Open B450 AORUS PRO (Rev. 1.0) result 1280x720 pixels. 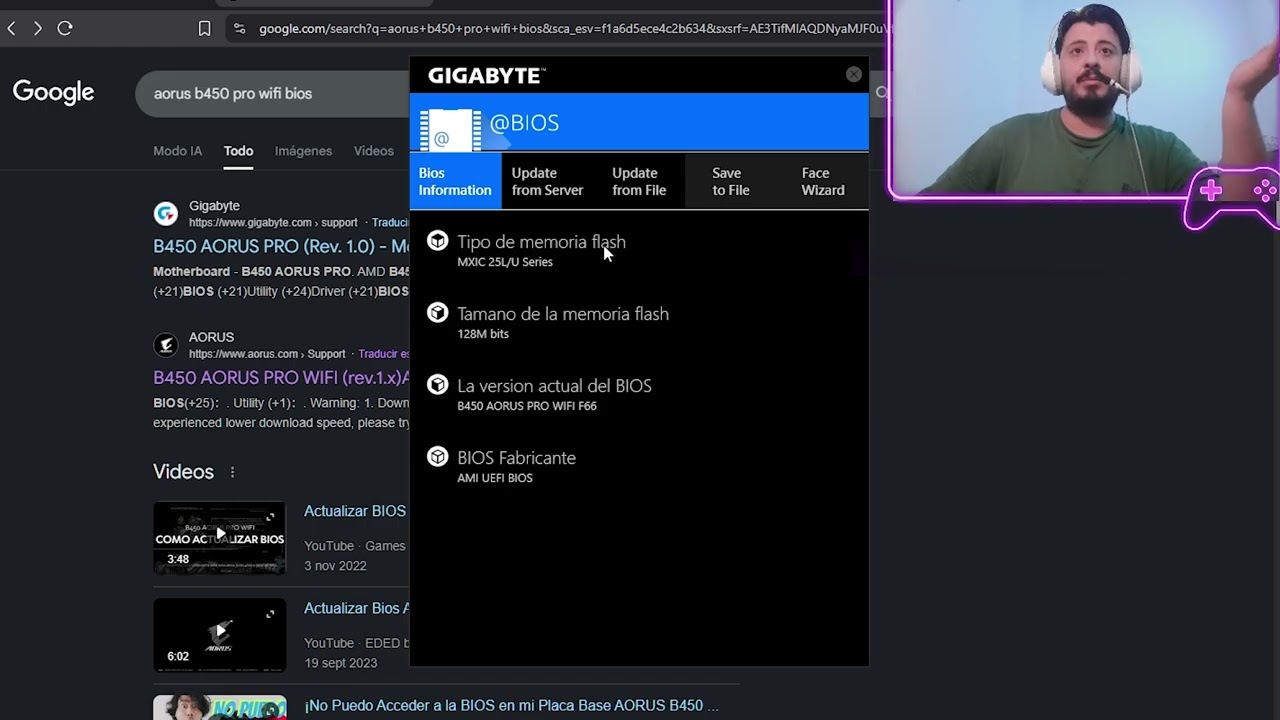[x=281, y=246]
